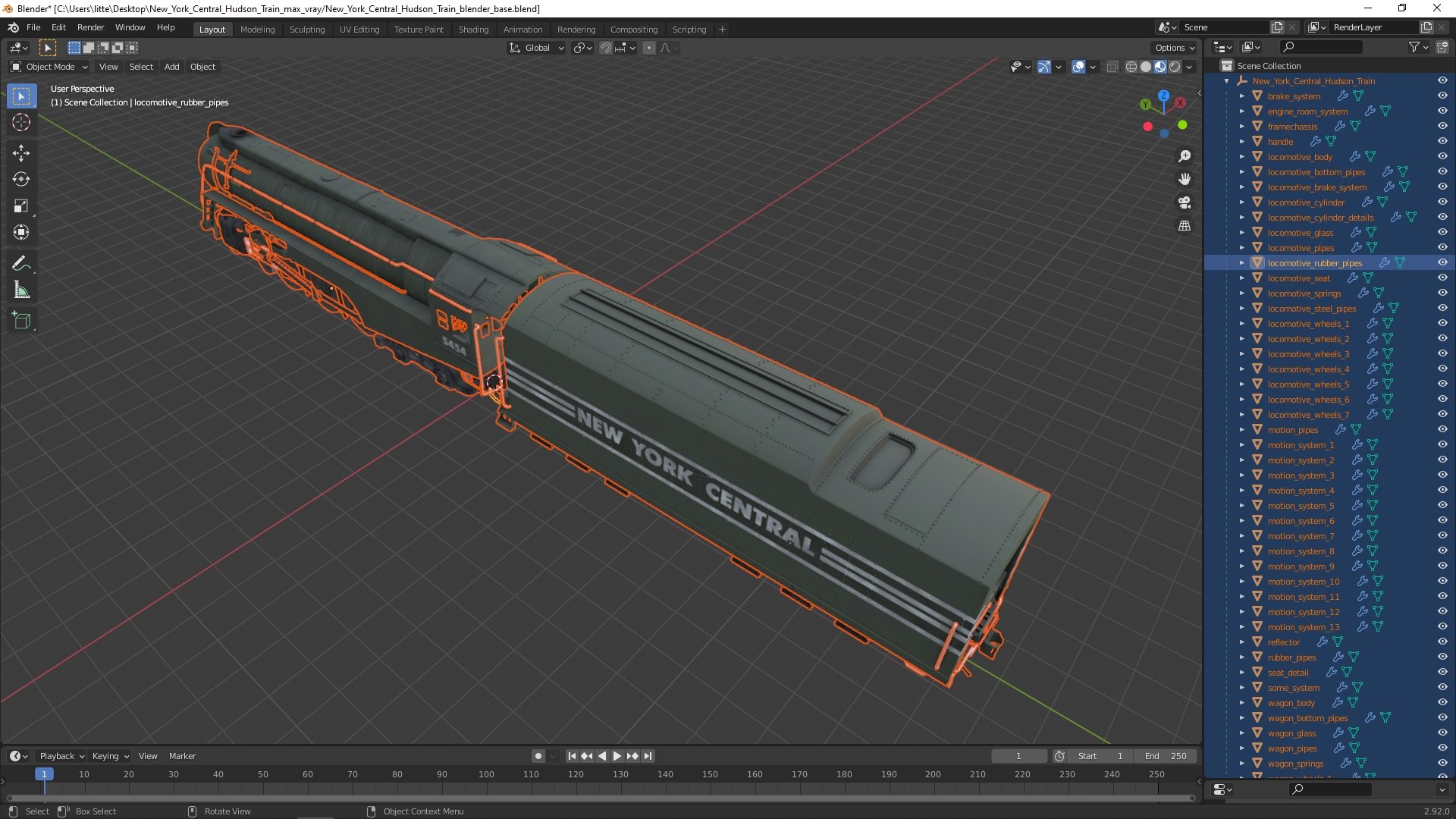1456x819 pixels.
Task: Open the viewport Options dropdown
Action: pyautogui.click(x=1174, y=48)
